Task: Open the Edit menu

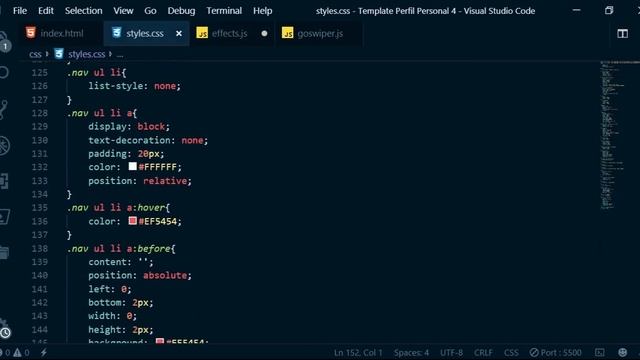Action: point(46,11)
